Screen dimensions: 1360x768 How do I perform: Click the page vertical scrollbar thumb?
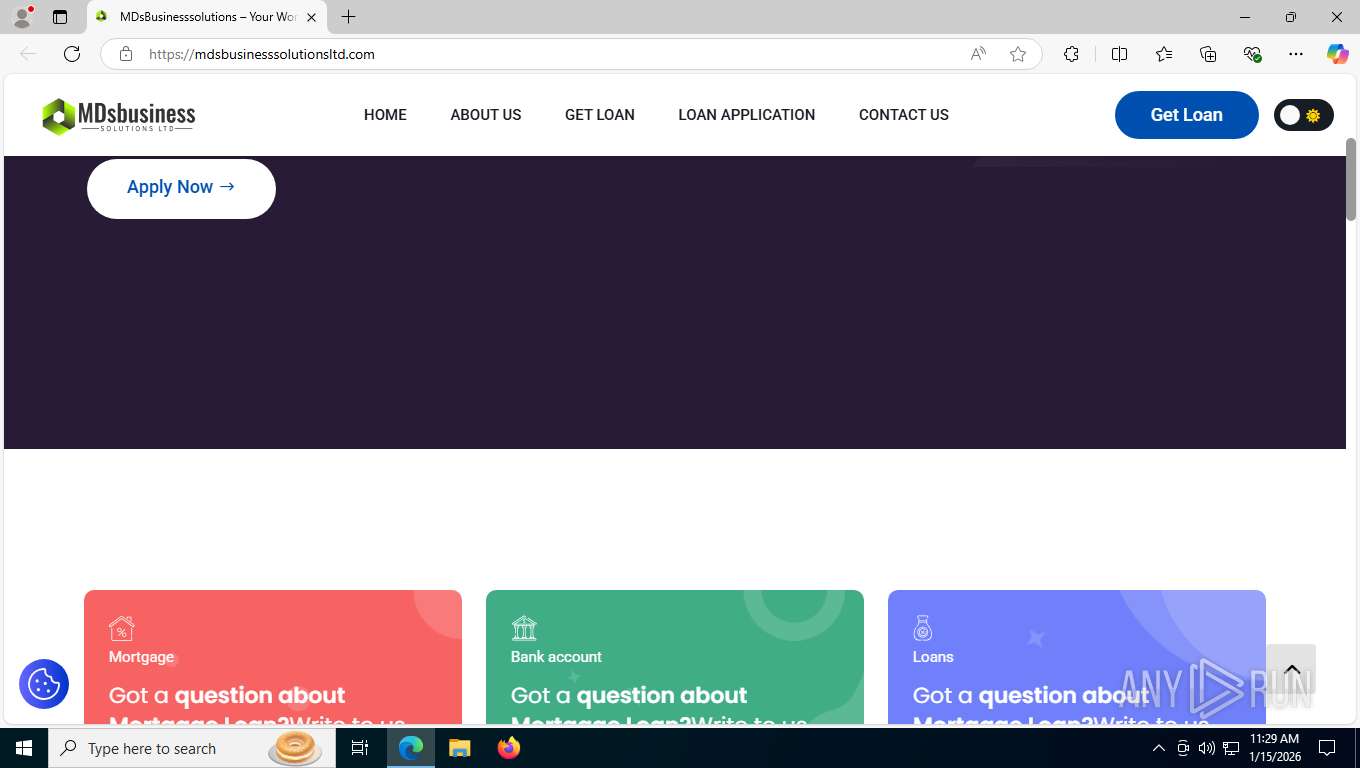1351,179
